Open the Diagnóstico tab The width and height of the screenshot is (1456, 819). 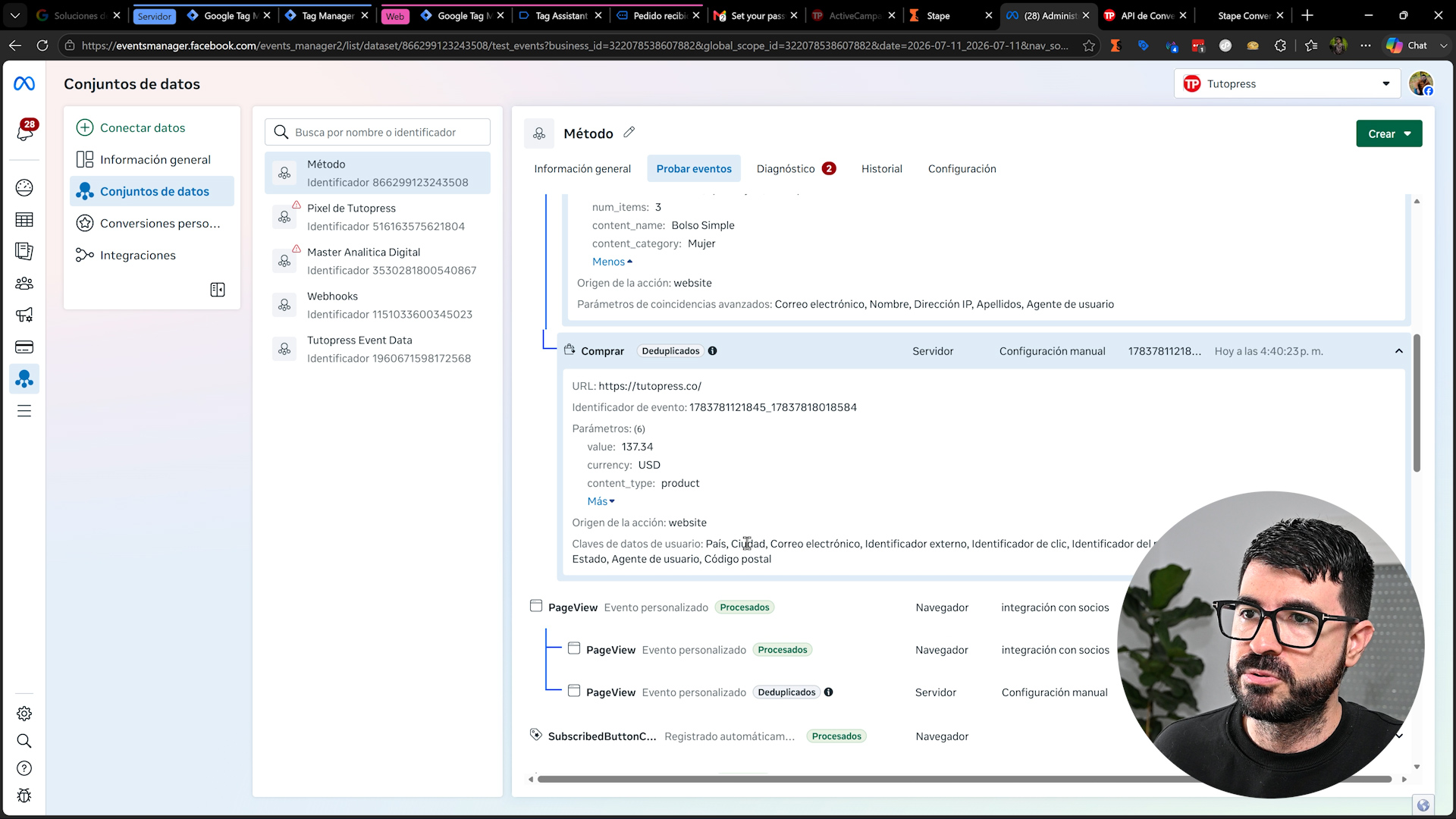coord(795,168)
